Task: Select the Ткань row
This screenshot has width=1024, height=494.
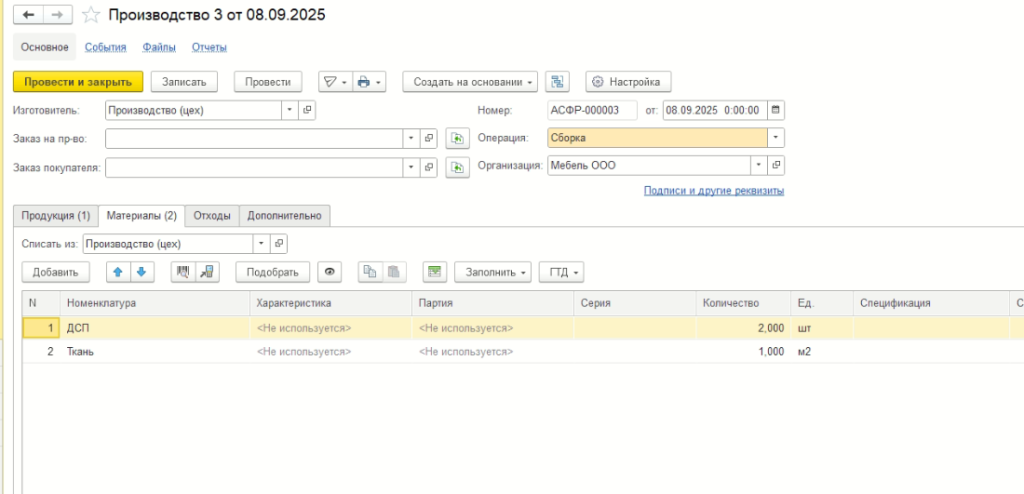Action: (522, 352)
